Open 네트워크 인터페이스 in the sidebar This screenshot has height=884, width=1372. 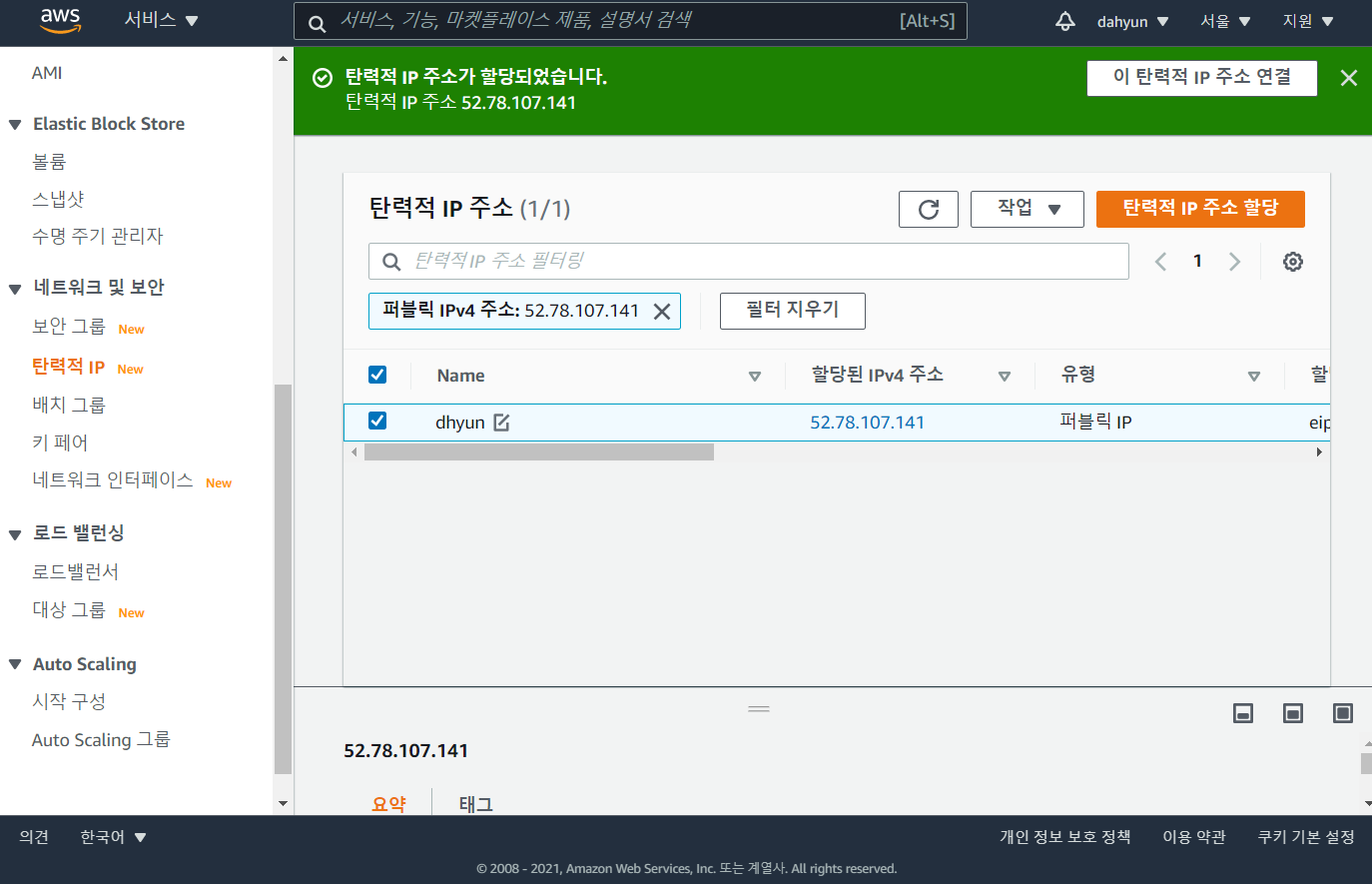[113, 480]
